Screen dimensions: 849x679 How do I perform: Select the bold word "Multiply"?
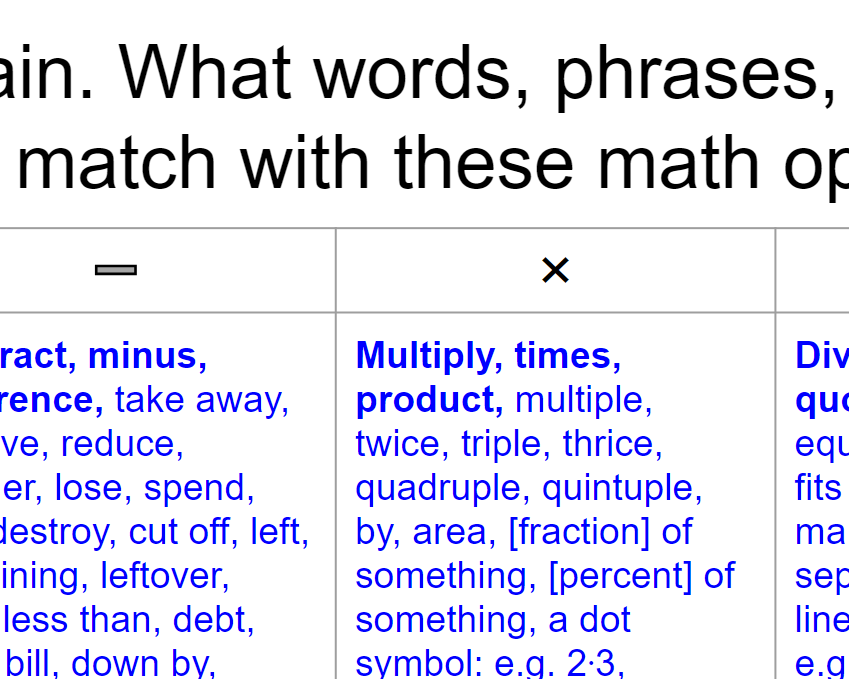(425, 356)
